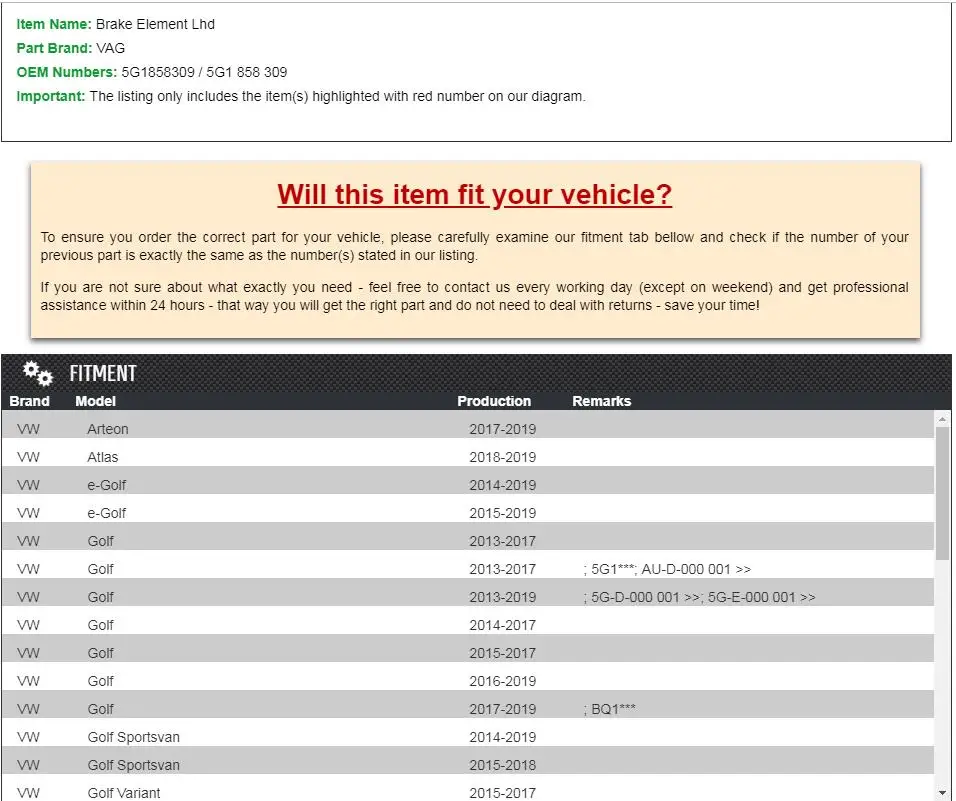Image resolution: width=956 pixels, height=801 pixels.
Task: Click the Production column header
Action: (494, 401)
